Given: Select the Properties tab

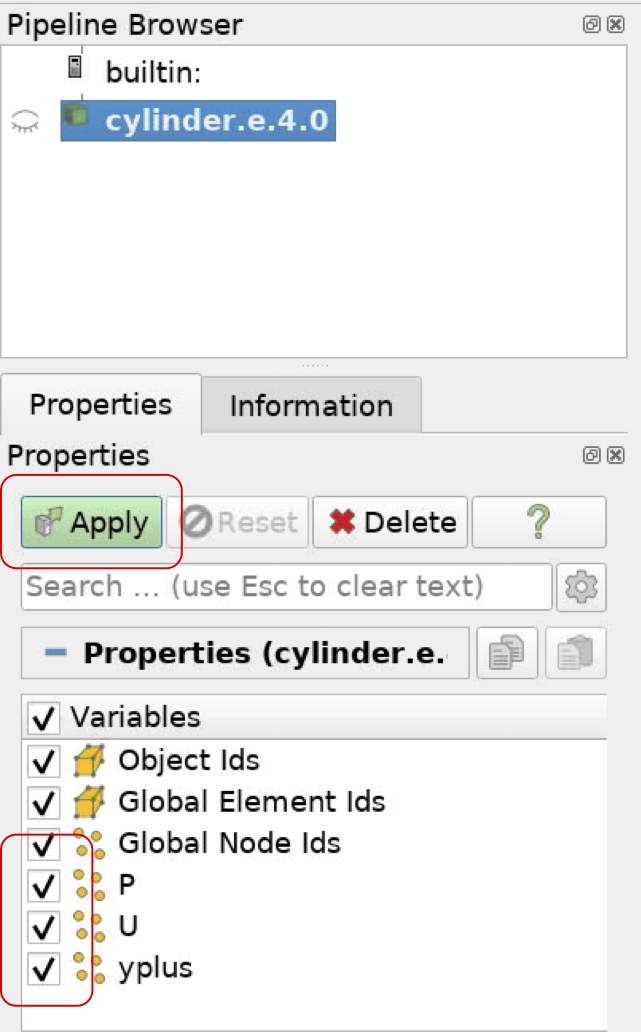Looking at the screenshot, I should 101,405.
